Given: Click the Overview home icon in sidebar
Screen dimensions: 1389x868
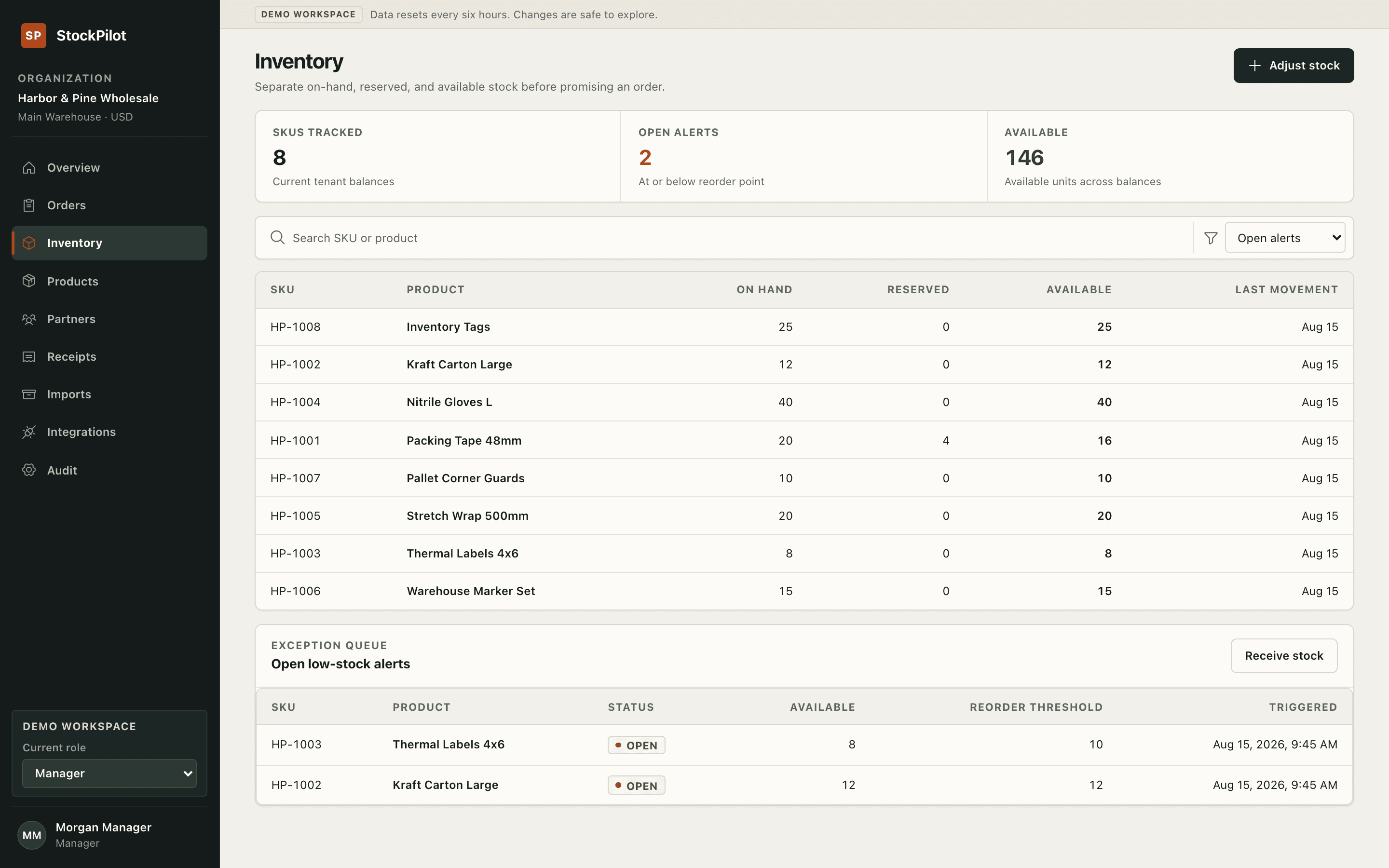Looking at the screenshot, I should (29, 168).
